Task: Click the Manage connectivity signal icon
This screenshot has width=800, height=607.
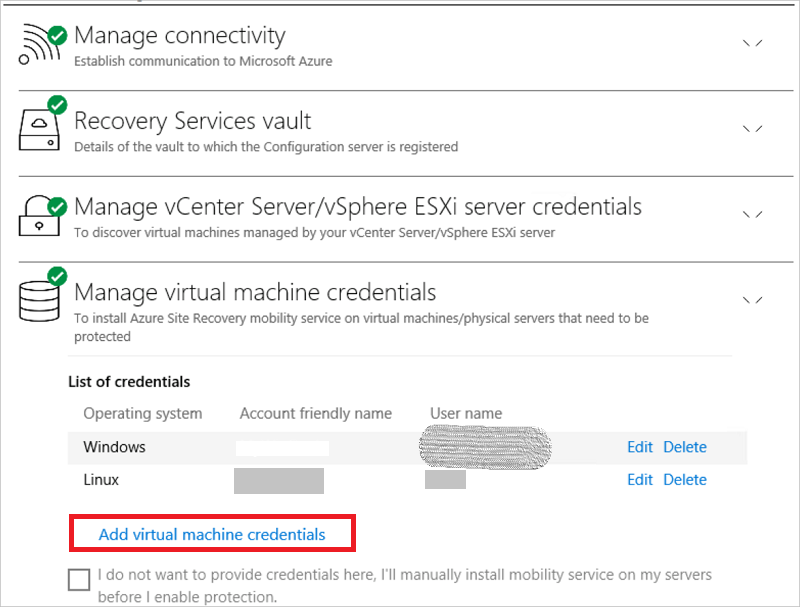Action: [x=39, y=46]
